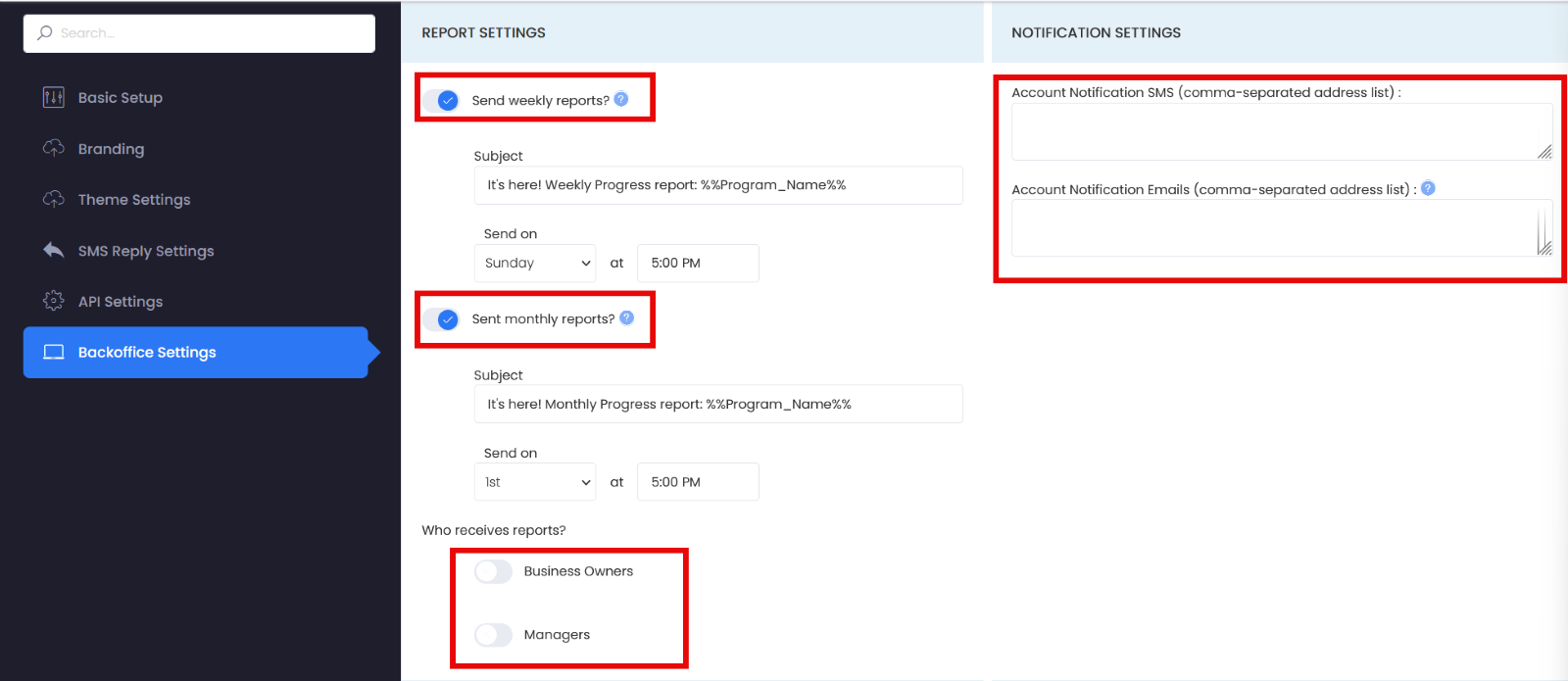Screen dimensions: 1568x681
Task: Toggle the Sent monthly reports switch
Action: click(442, 319)
